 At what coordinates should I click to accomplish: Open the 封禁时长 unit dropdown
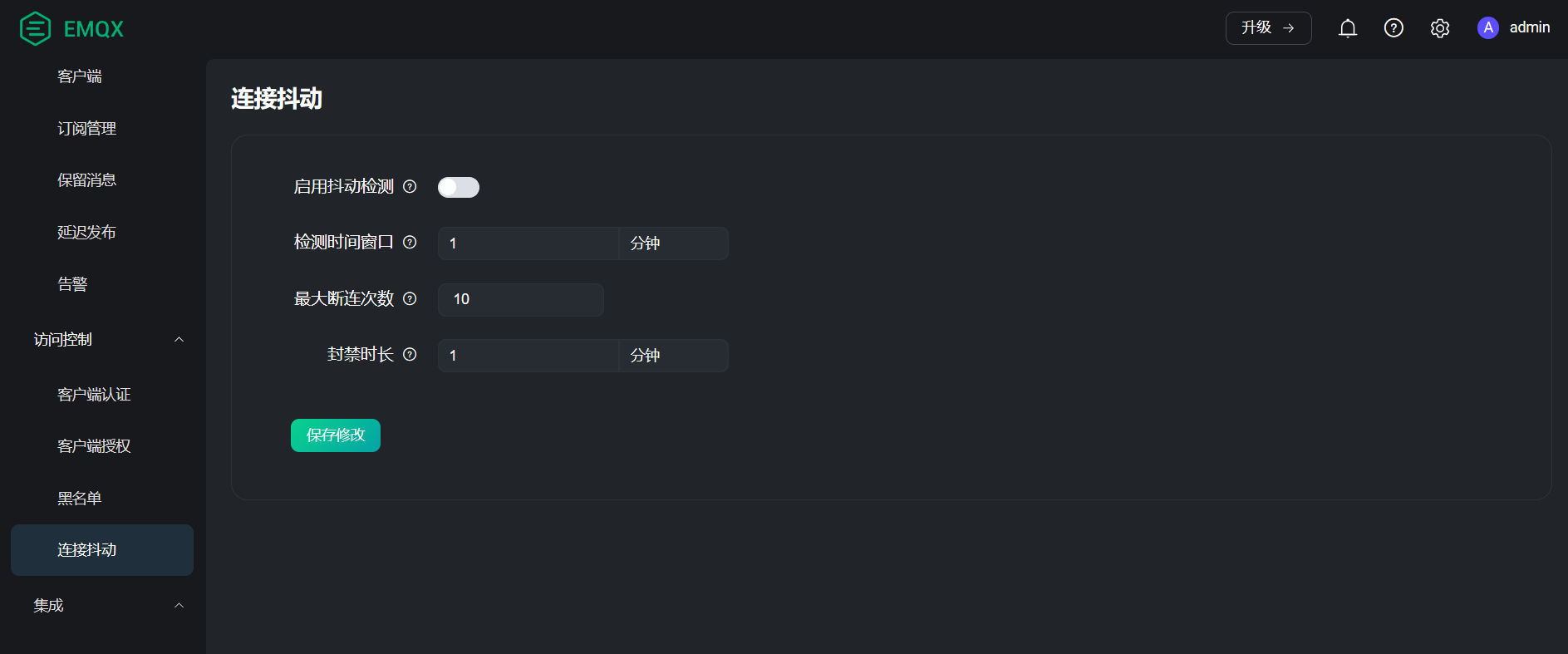[673, 356]
